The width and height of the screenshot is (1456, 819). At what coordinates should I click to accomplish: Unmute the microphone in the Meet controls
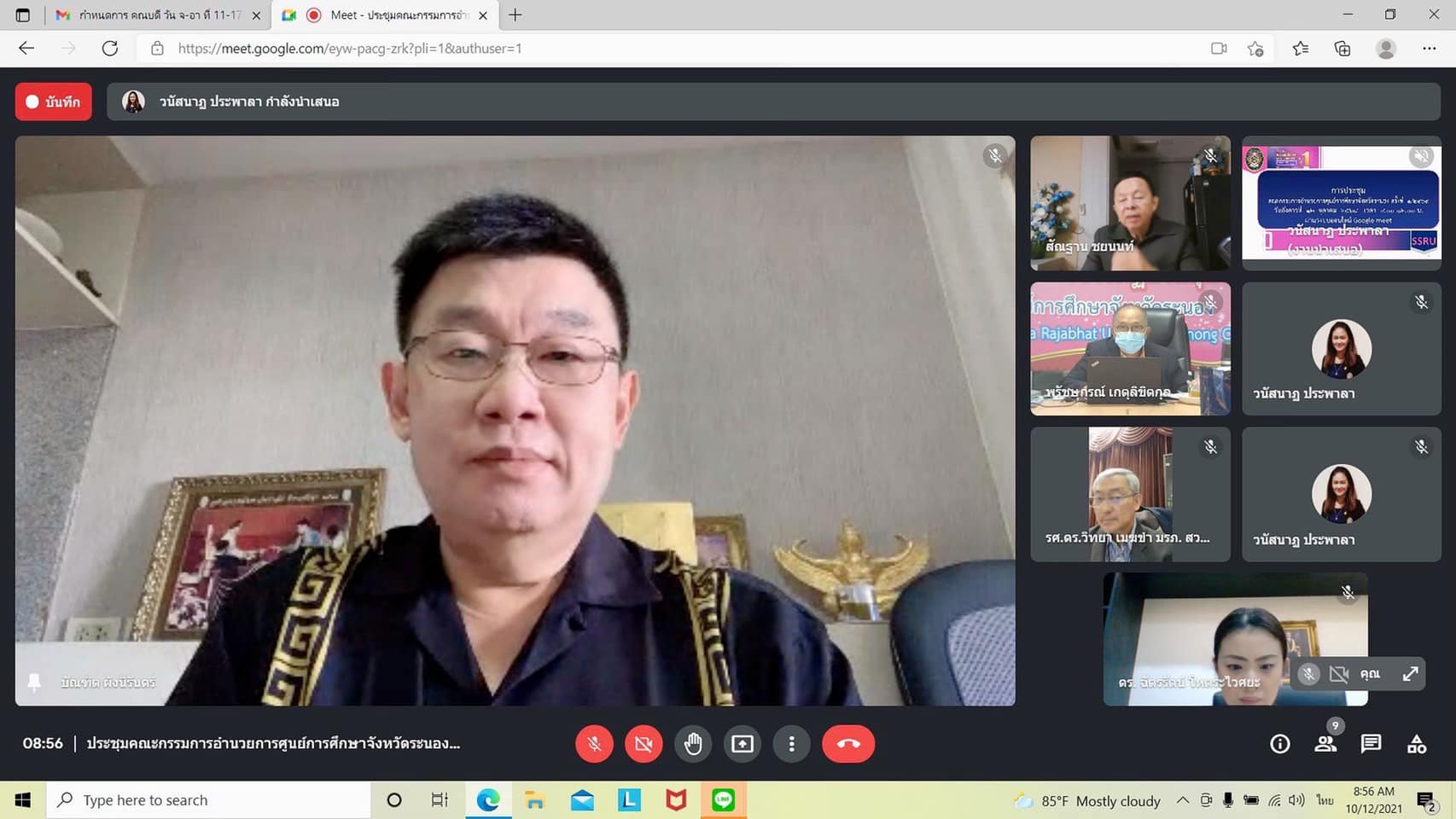coord(594,744)
